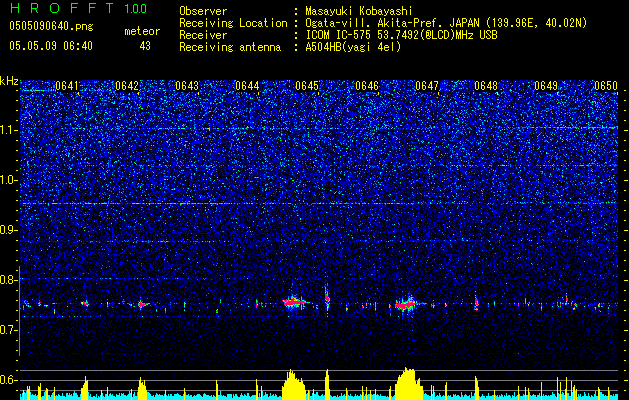
Task: Click the HROFFT title text
Action: pyautogui.click(x=62, y=8)
